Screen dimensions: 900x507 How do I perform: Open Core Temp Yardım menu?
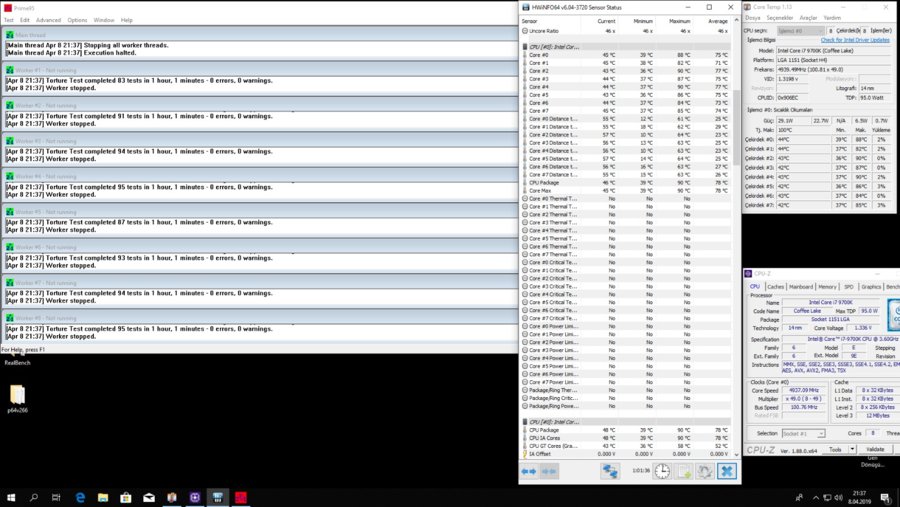coord(832,18)
